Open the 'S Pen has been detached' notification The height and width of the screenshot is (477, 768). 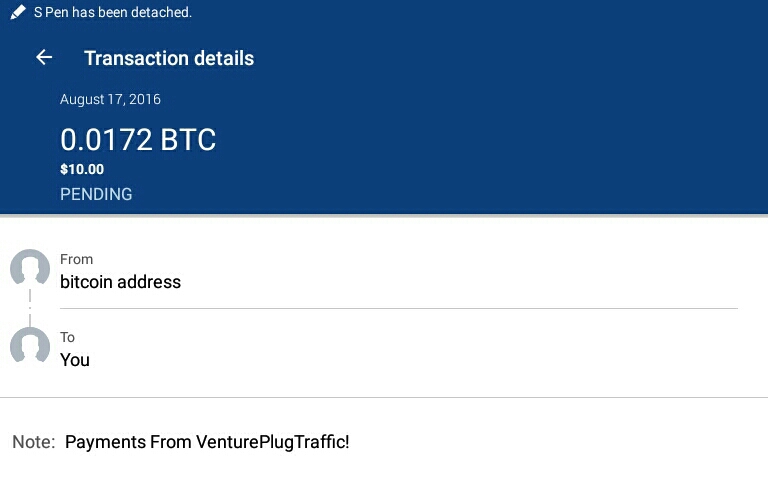click(x=112, y=12)
